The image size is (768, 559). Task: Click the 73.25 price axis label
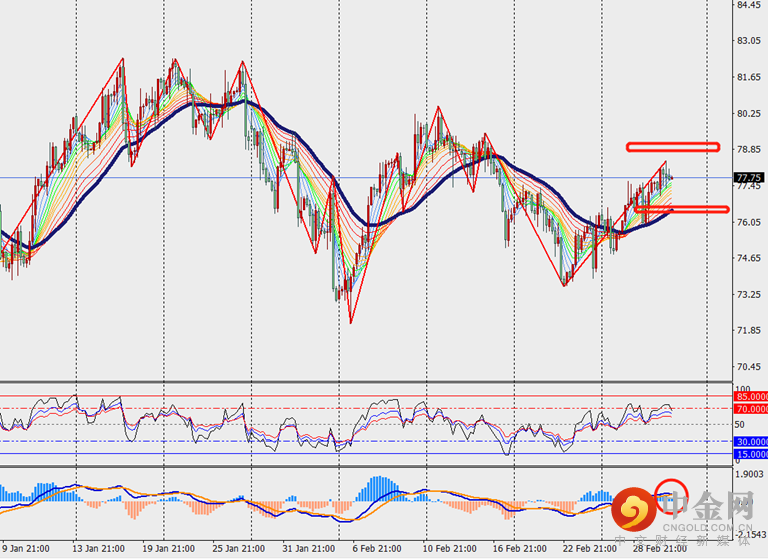point(748,294)
